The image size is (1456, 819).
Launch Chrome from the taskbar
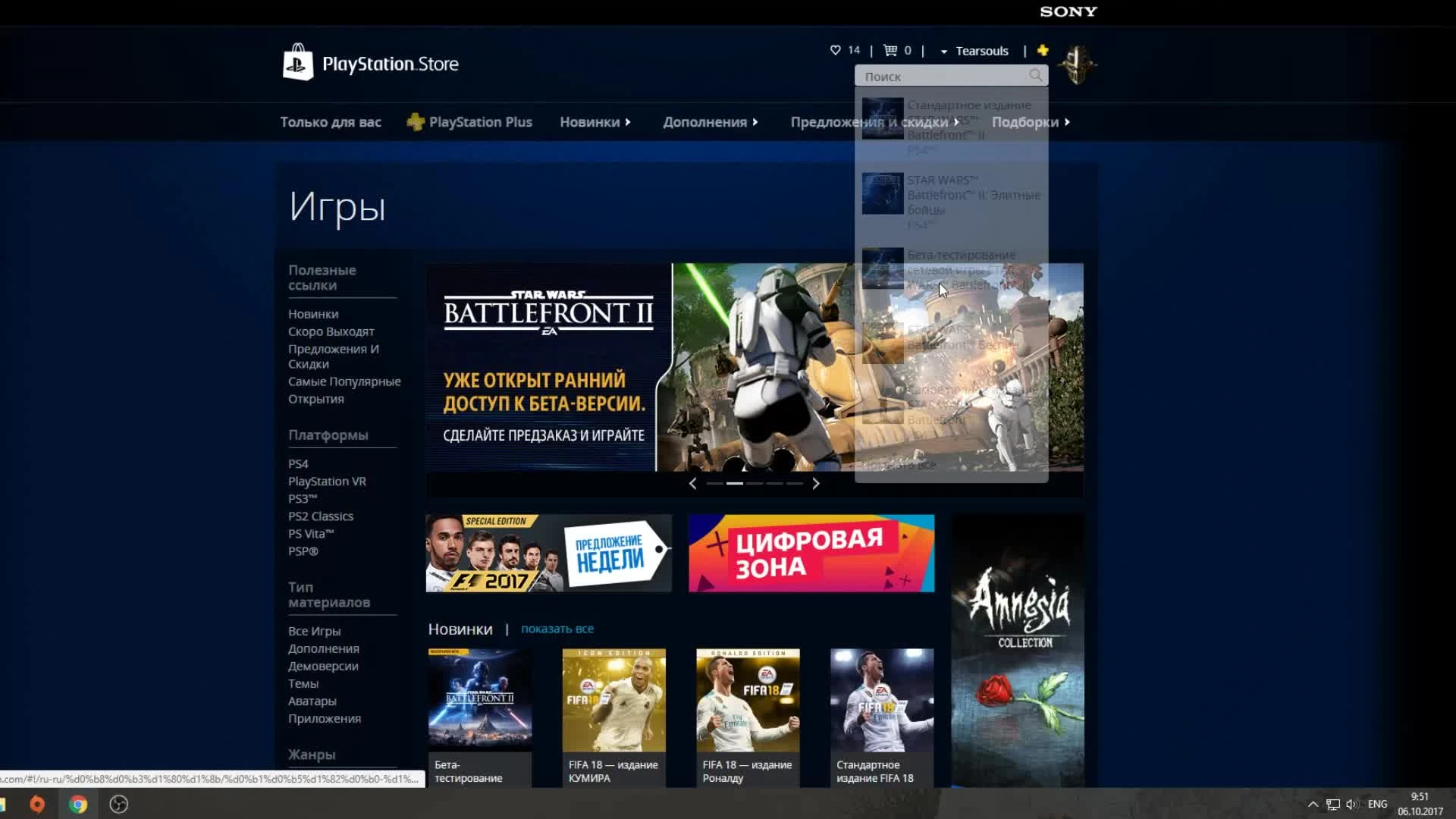click(x=78, y=803)
